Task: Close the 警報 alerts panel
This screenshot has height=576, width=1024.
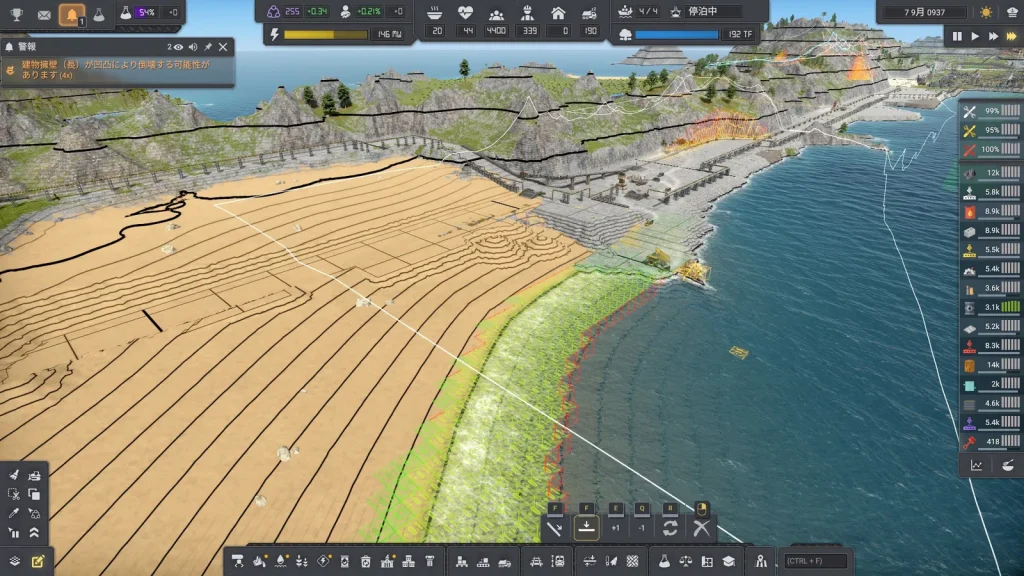Action: click(223, 47)
